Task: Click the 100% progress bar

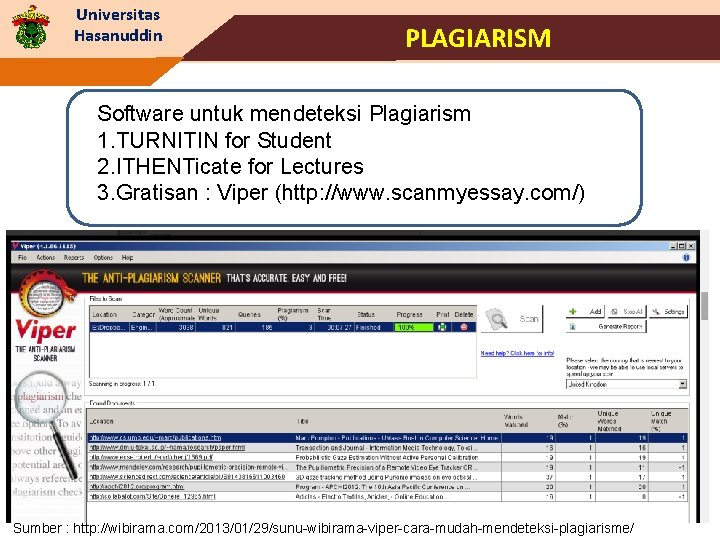Action: click(x=413, y=327)
